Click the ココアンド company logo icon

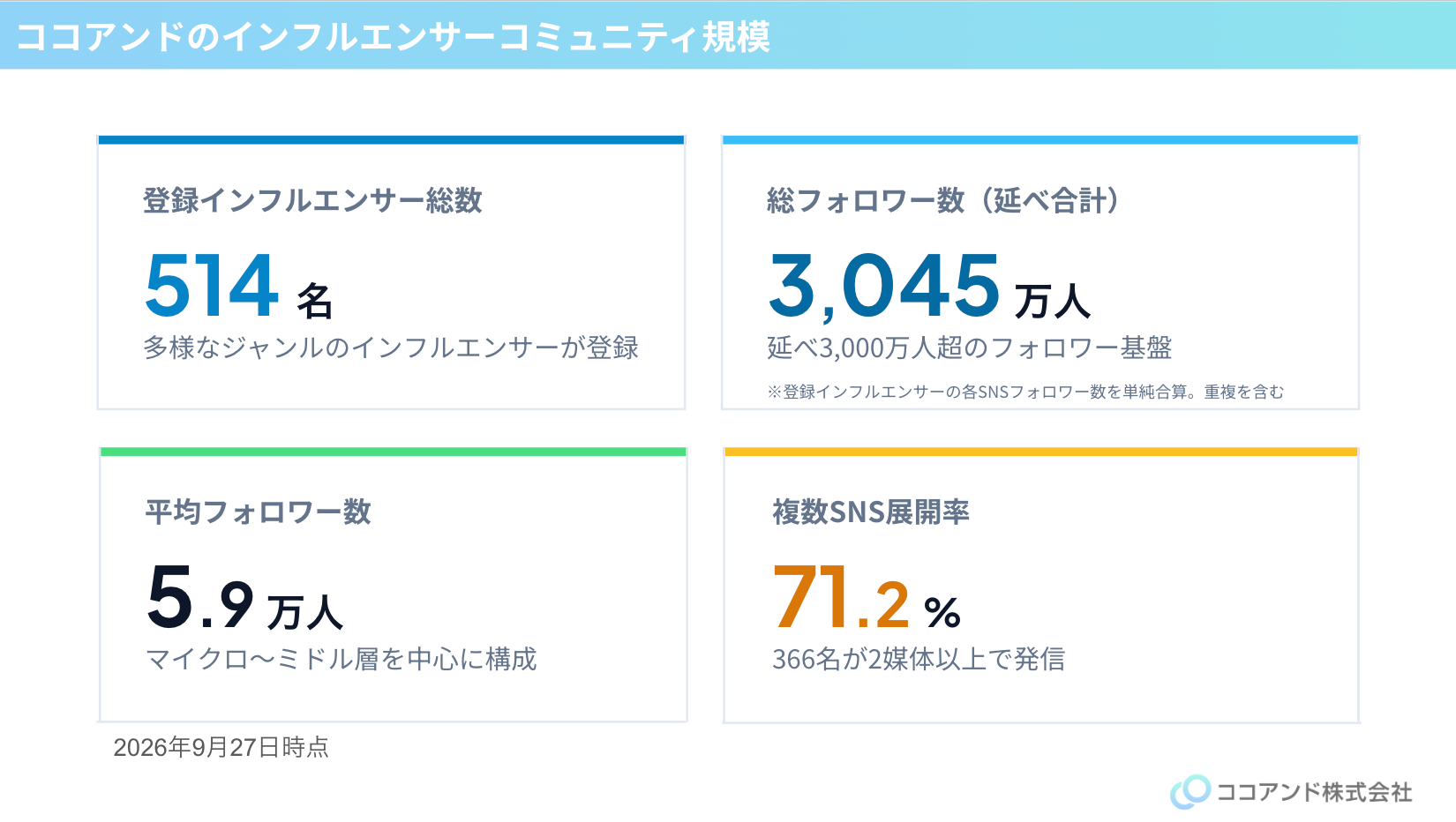1190,791
